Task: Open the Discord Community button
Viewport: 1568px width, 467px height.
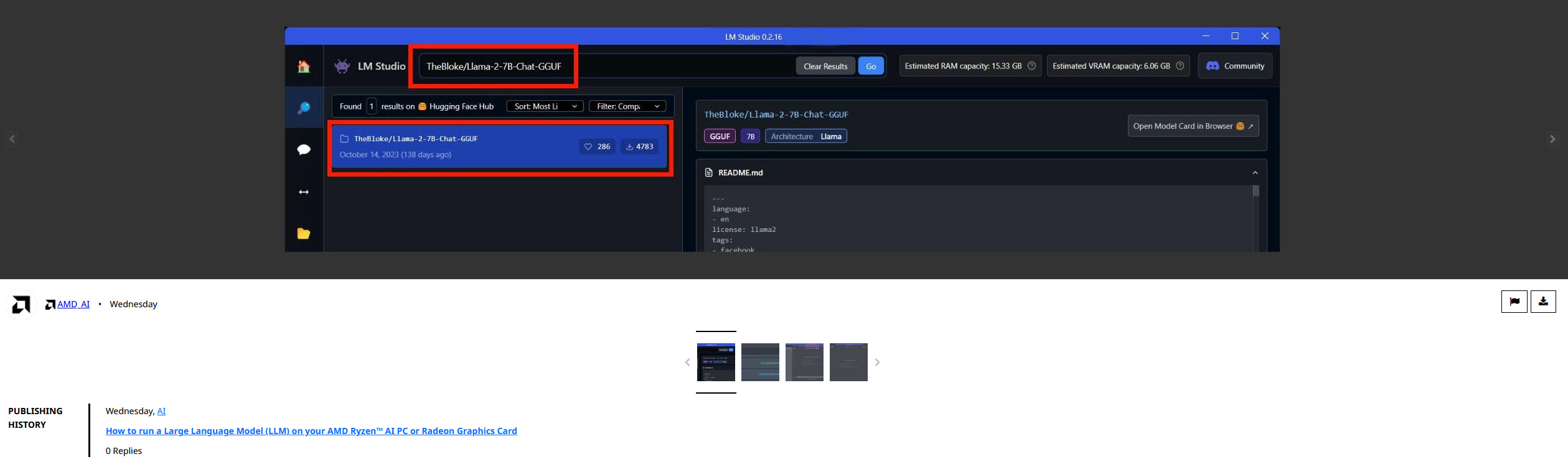Action: [x=1235, y=66]
